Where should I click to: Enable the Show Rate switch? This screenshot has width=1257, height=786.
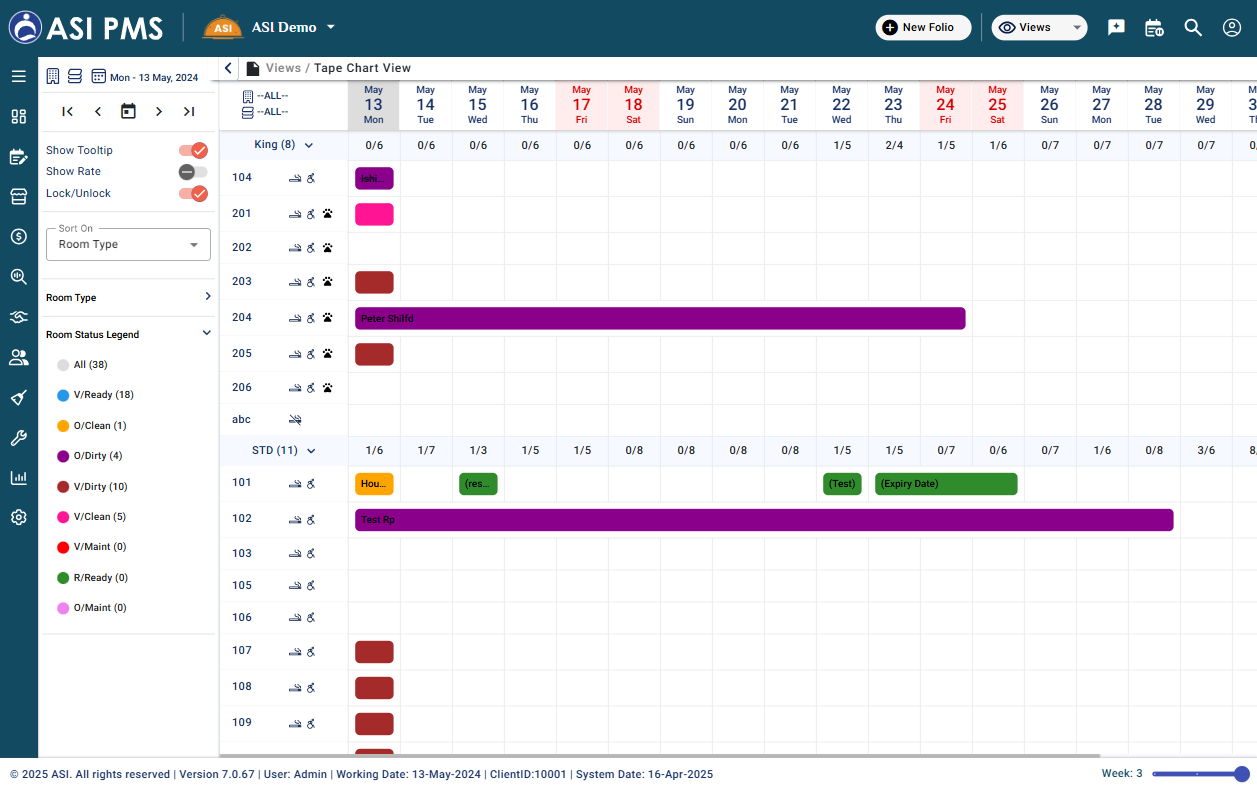click(193, 172)
